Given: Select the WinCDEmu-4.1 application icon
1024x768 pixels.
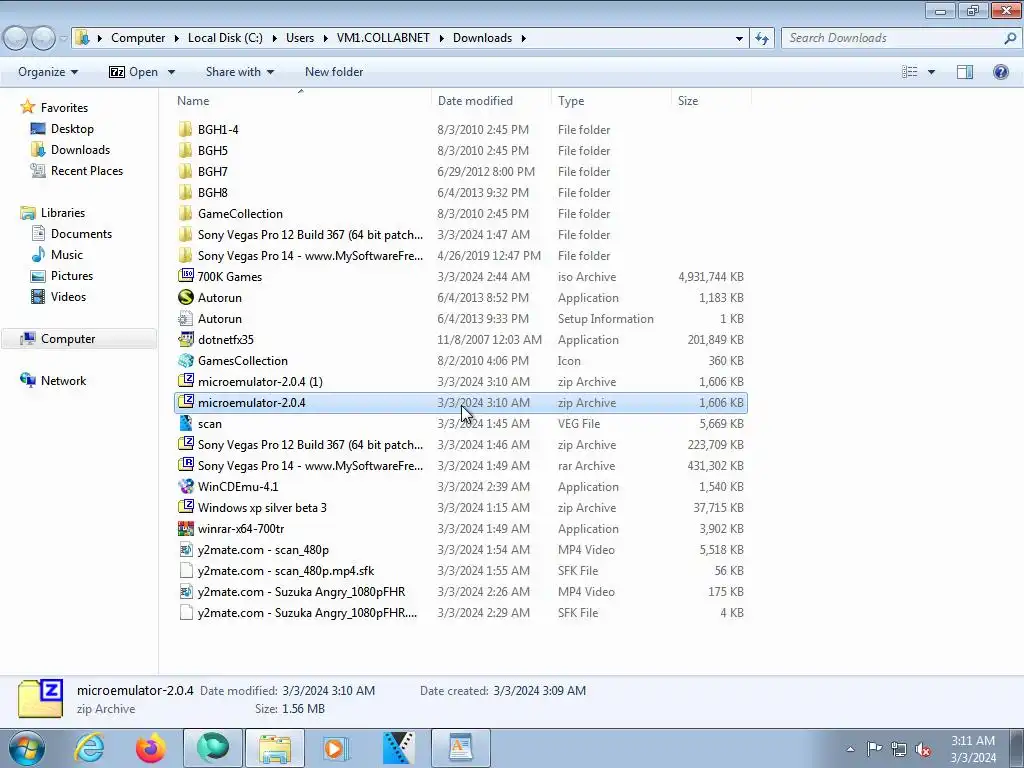Looking at the screenshot, I should tap(186, 487).
